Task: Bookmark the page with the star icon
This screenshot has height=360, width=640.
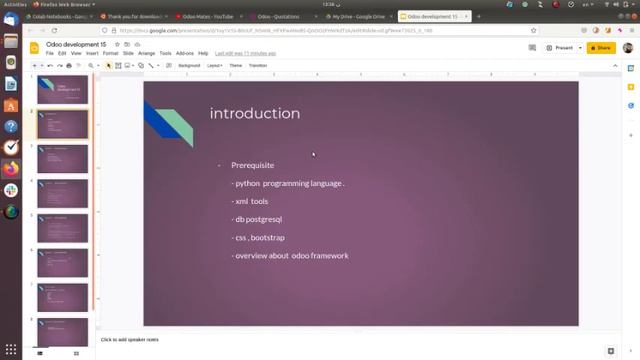Action: pos(533,31)
